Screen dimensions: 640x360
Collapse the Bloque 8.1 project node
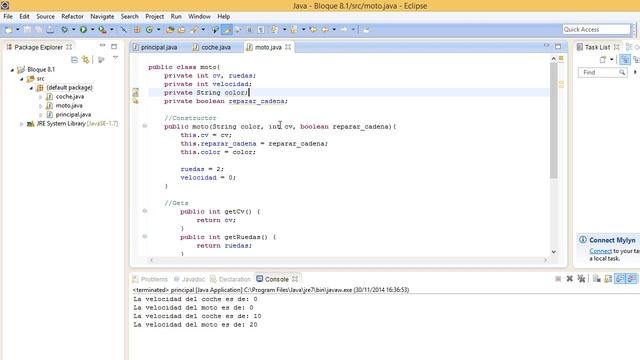click(x=12, y=70)
